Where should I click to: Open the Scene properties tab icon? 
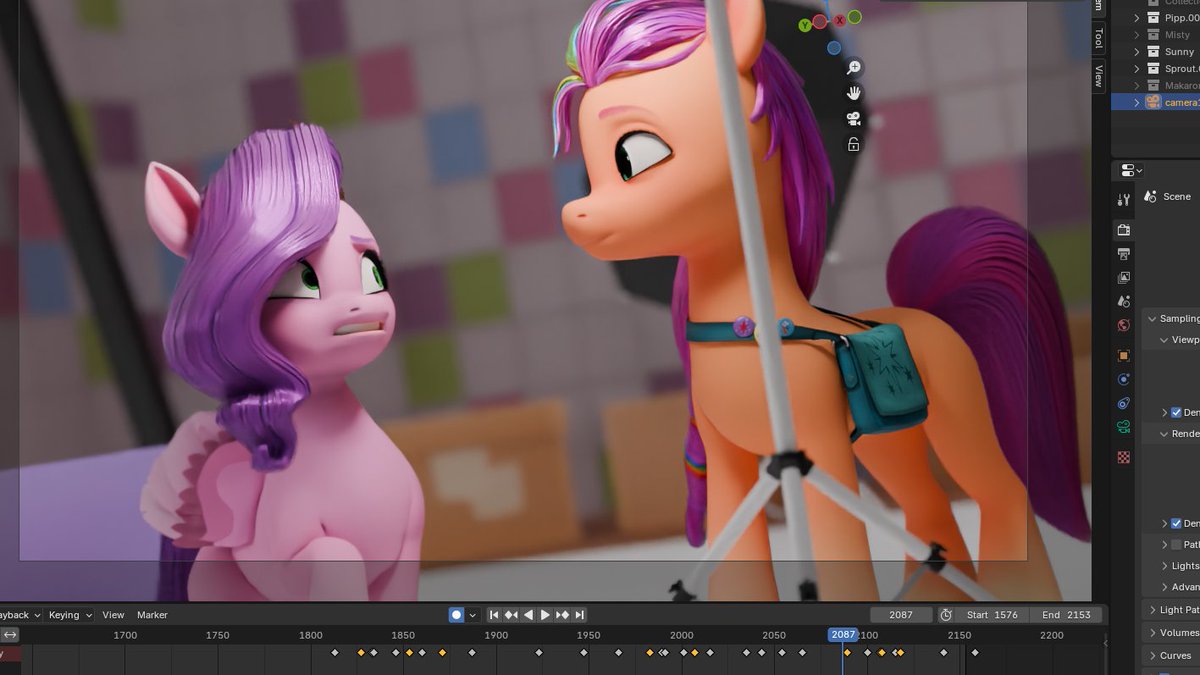[x=1123, y=301]
